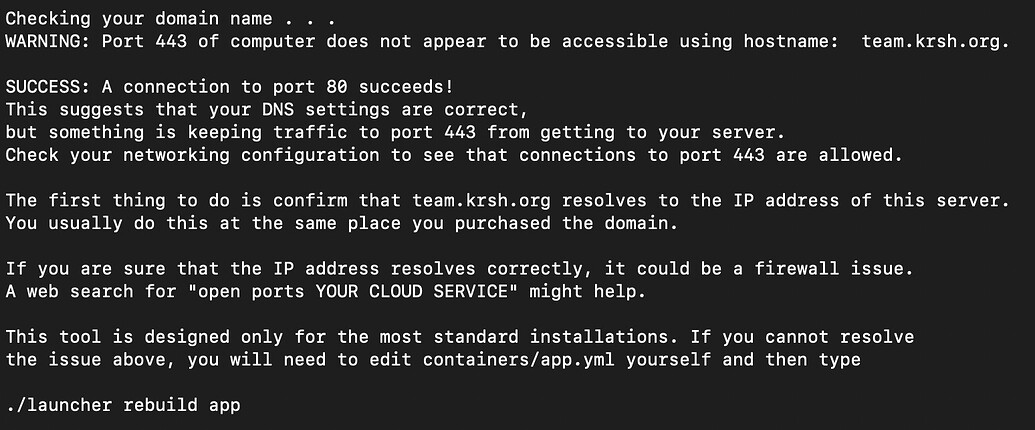Viewport: 1035px width, 430px height.
Task: Click the containers/app.yml file path
Action: coord(519,359)
